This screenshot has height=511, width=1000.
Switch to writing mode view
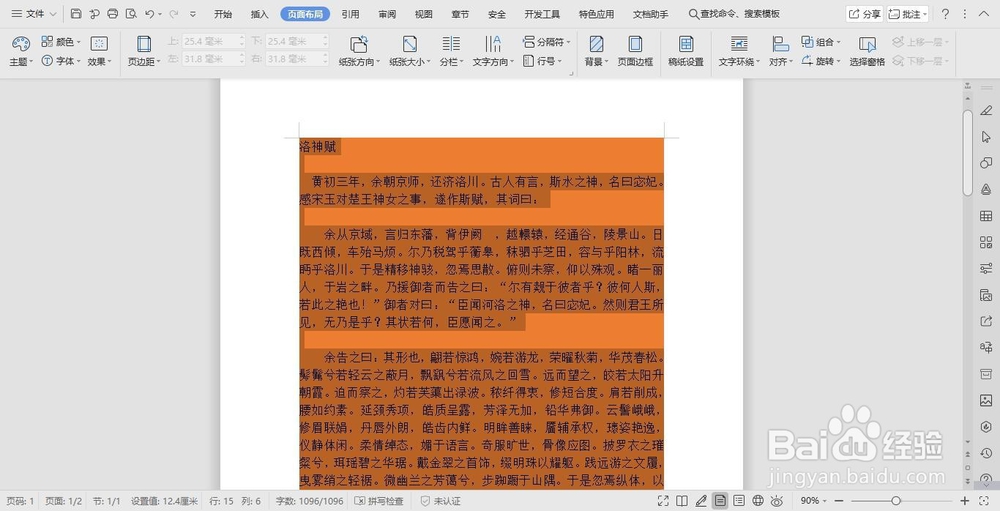701,501
